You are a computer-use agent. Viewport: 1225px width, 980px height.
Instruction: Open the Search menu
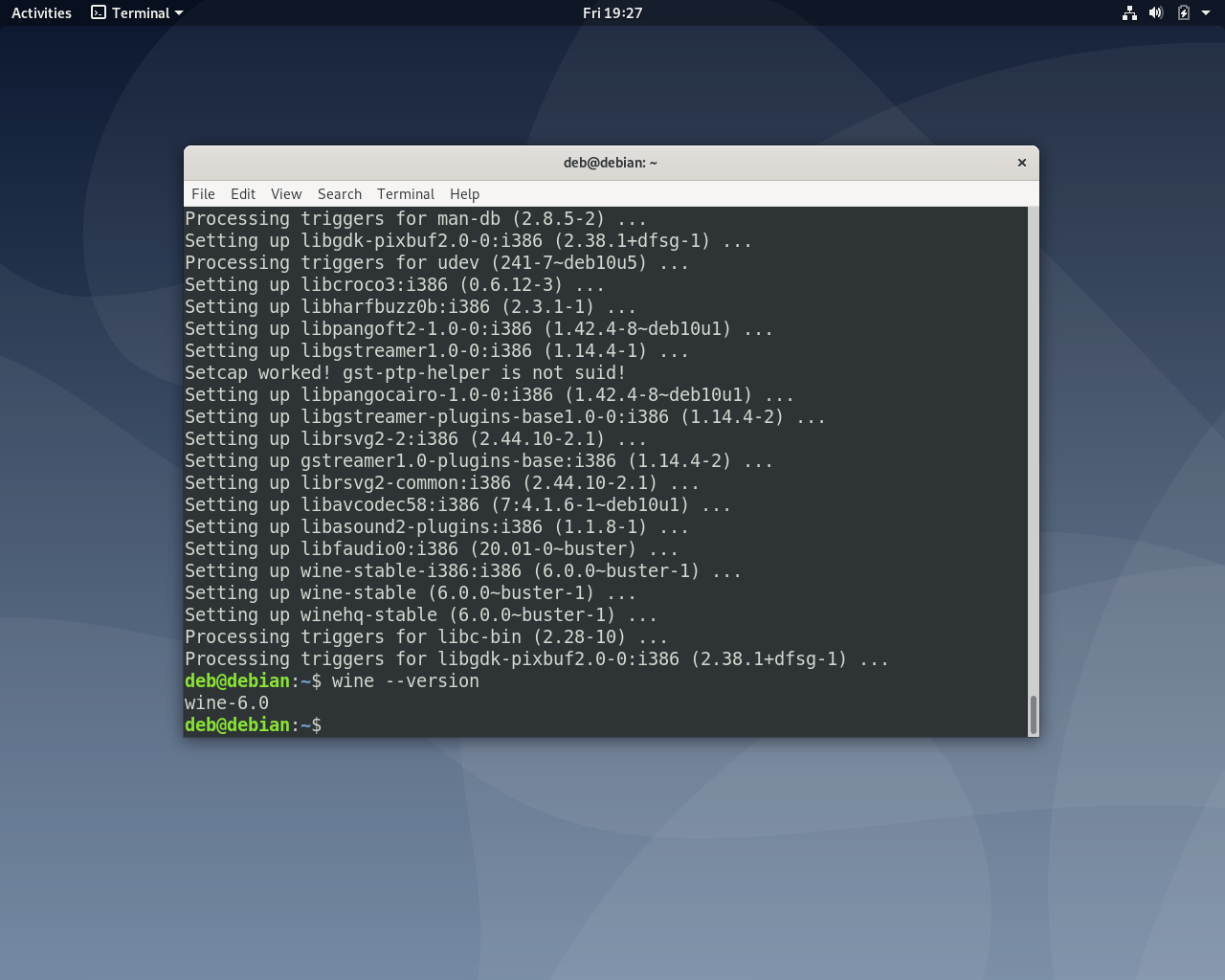[340, 193]
